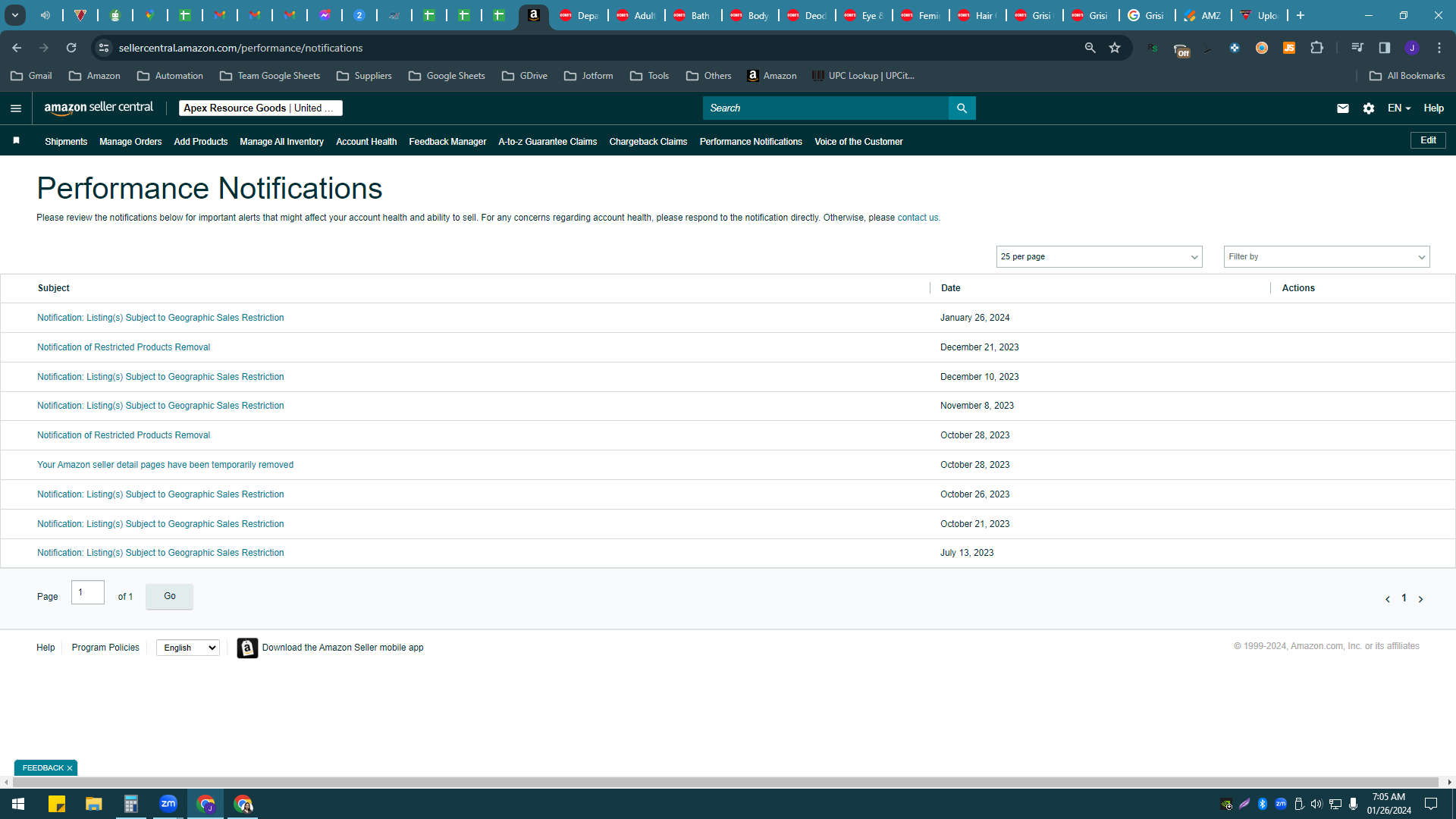This screenshot has height=819, width=1456.
Task: Click the Help link in footer
Action: (x=45, y=648)
